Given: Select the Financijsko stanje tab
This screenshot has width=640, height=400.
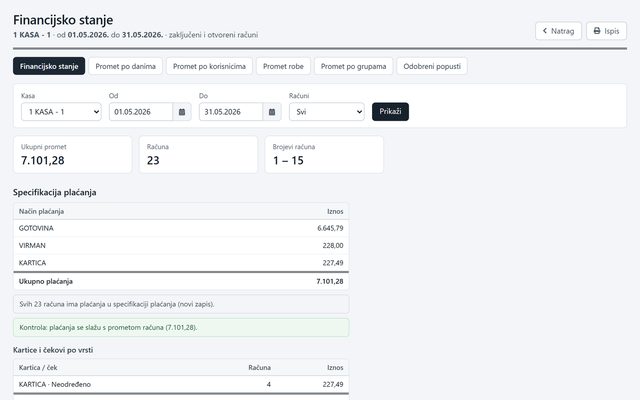Looking at the screenshot, I should click(49, 66).
